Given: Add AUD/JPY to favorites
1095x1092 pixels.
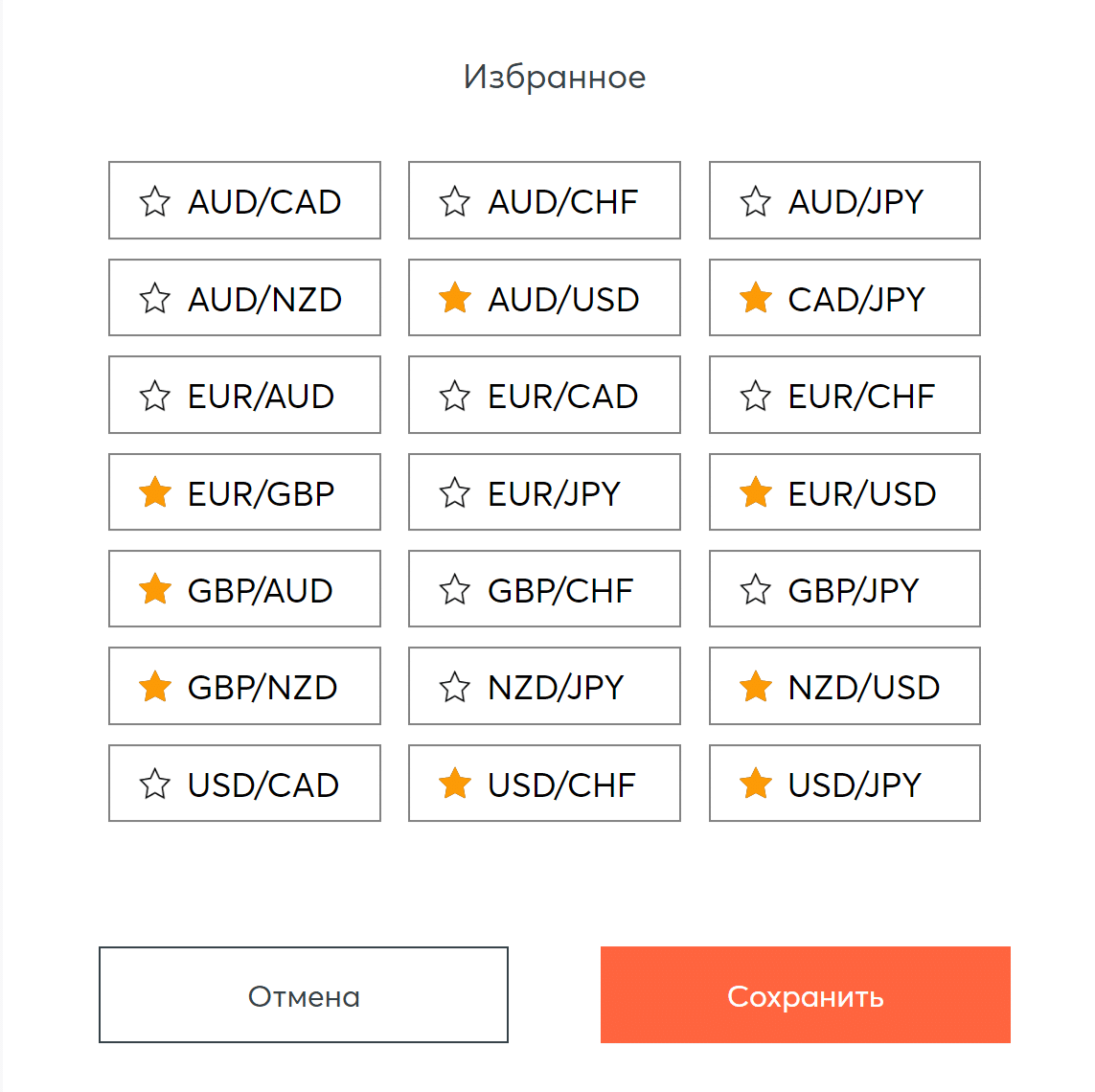Looking at the screenshot, I should tap(844, 201).
